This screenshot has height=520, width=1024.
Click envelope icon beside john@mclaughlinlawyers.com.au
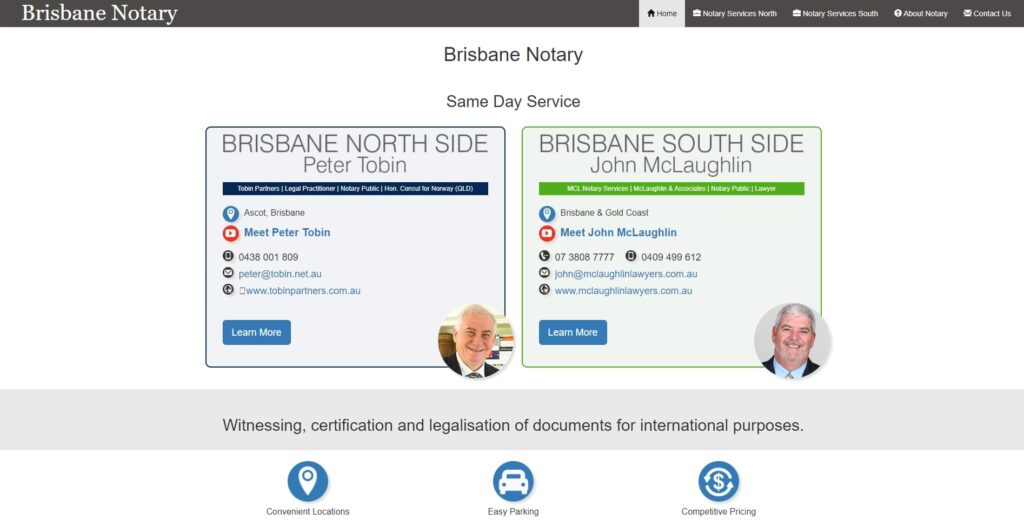click(x=544, y=273)
